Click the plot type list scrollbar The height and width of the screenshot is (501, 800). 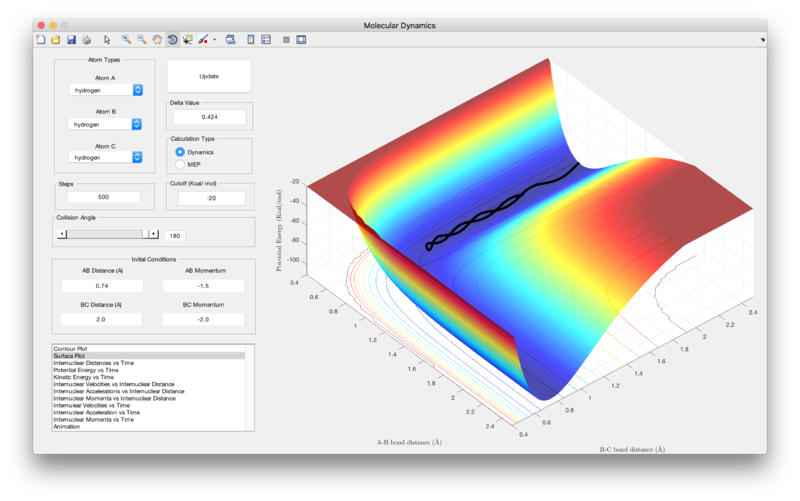(x=249, y=388)
